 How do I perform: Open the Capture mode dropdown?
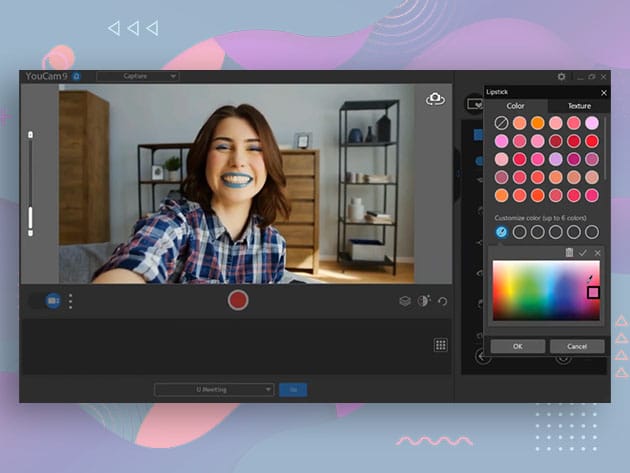pyautogui.click(x=138, y=76)
